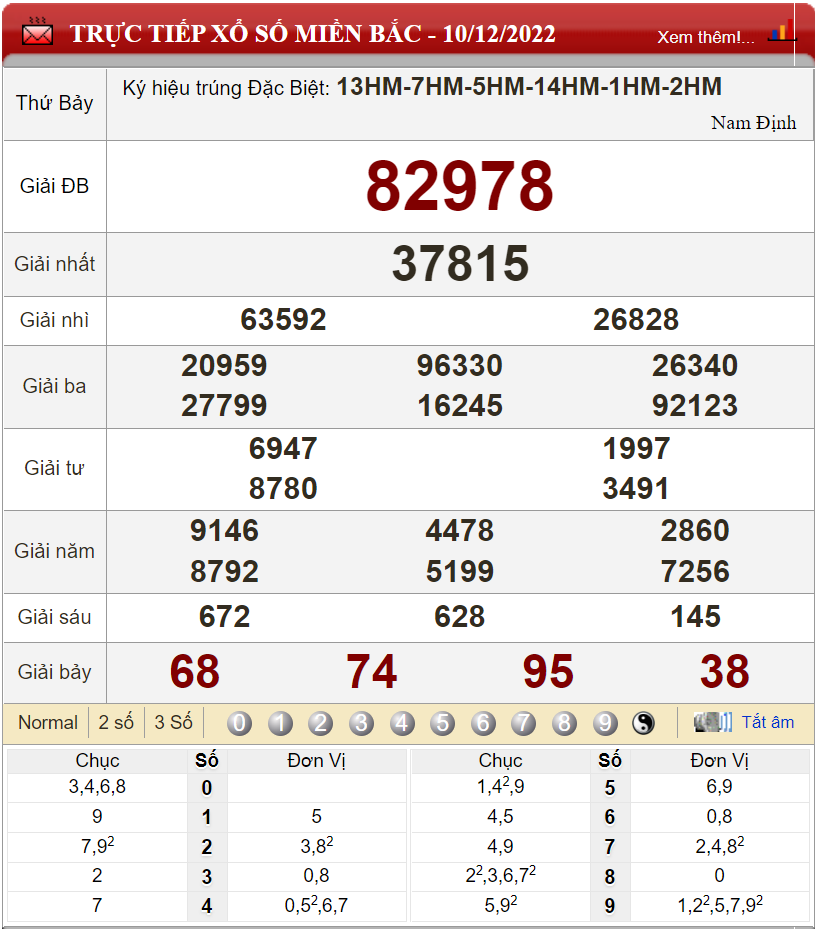Select the digit 8 filter ball

[564, 723]
